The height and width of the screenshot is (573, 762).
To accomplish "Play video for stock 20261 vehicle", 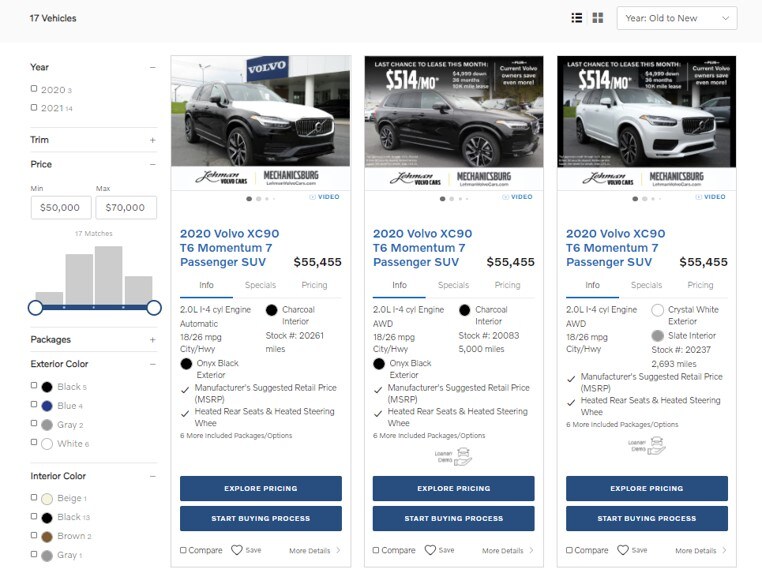I will pos(325,197).
